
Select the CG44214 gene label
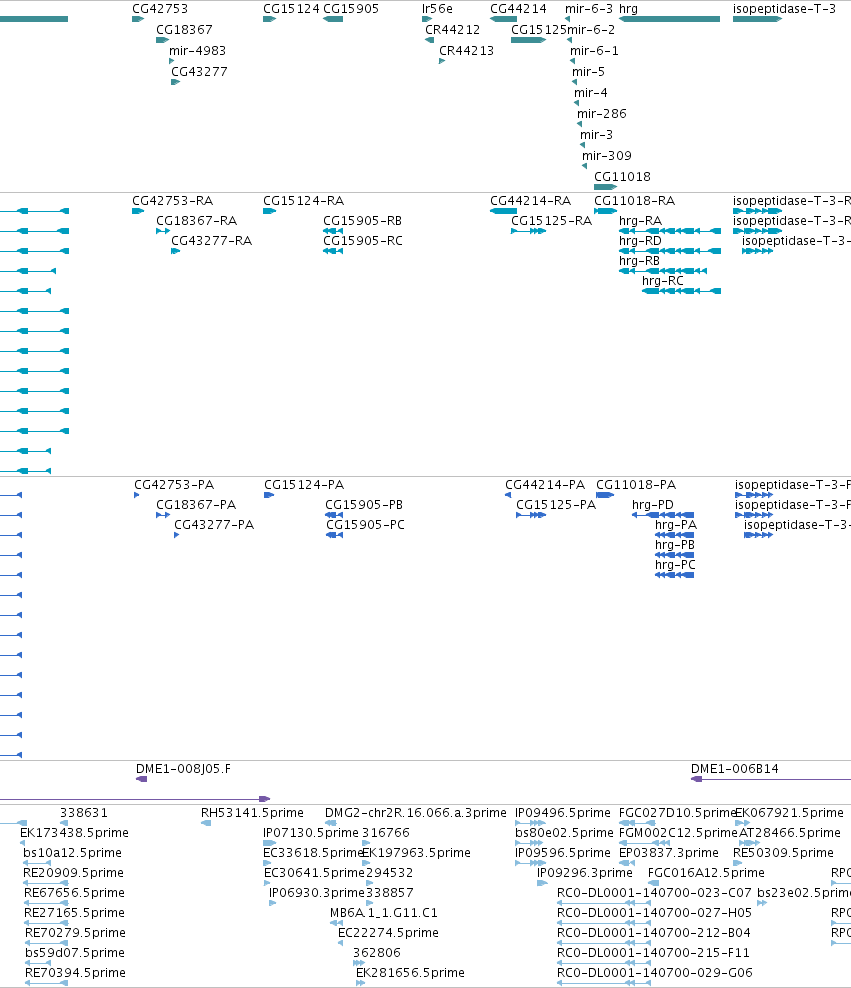[518, 9]
